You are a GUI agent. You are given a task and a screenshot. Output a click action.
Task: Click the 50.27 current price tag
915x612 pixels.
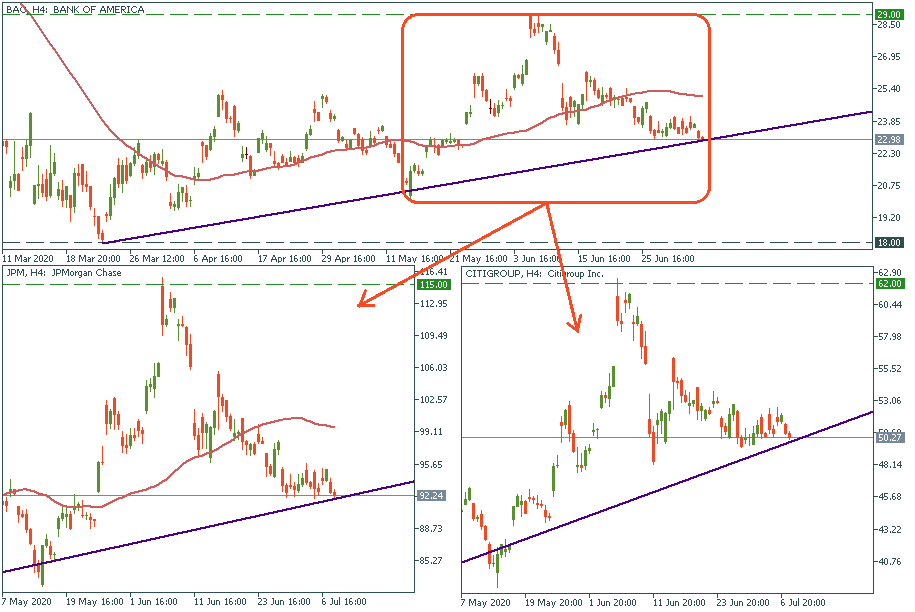890,437
